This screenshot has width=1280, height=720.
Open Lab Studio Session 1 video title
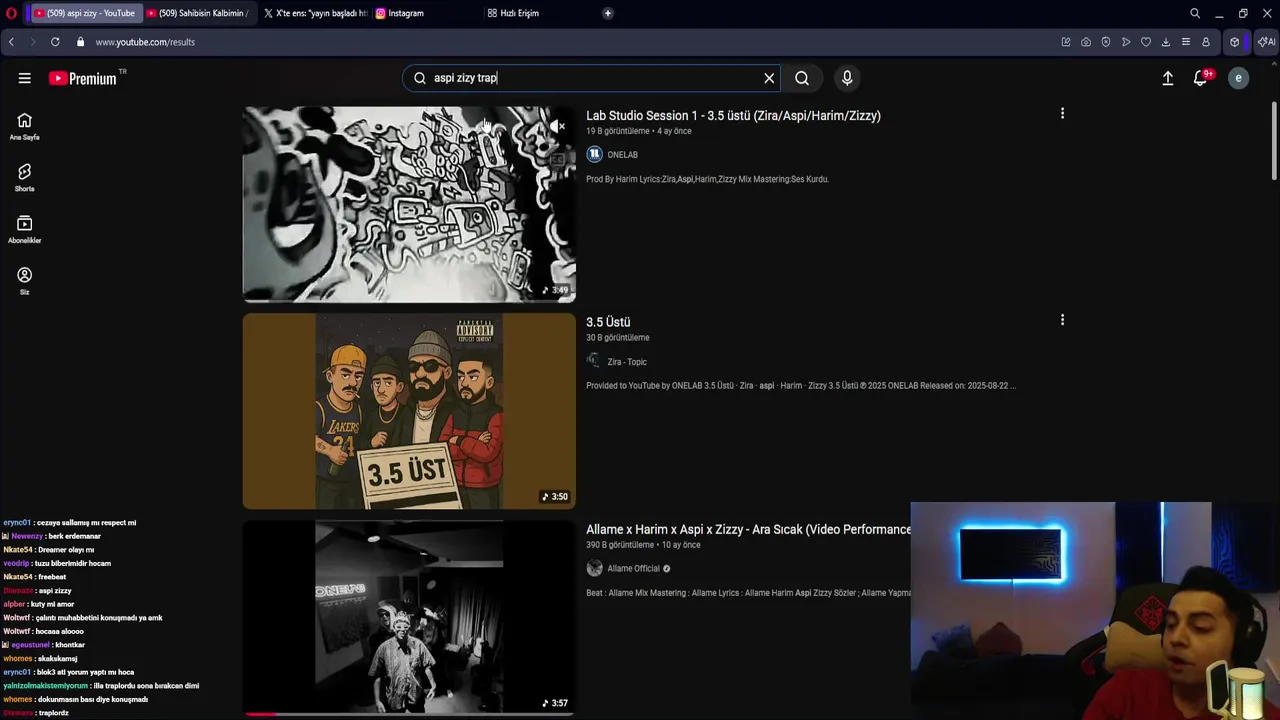(733, 115)
